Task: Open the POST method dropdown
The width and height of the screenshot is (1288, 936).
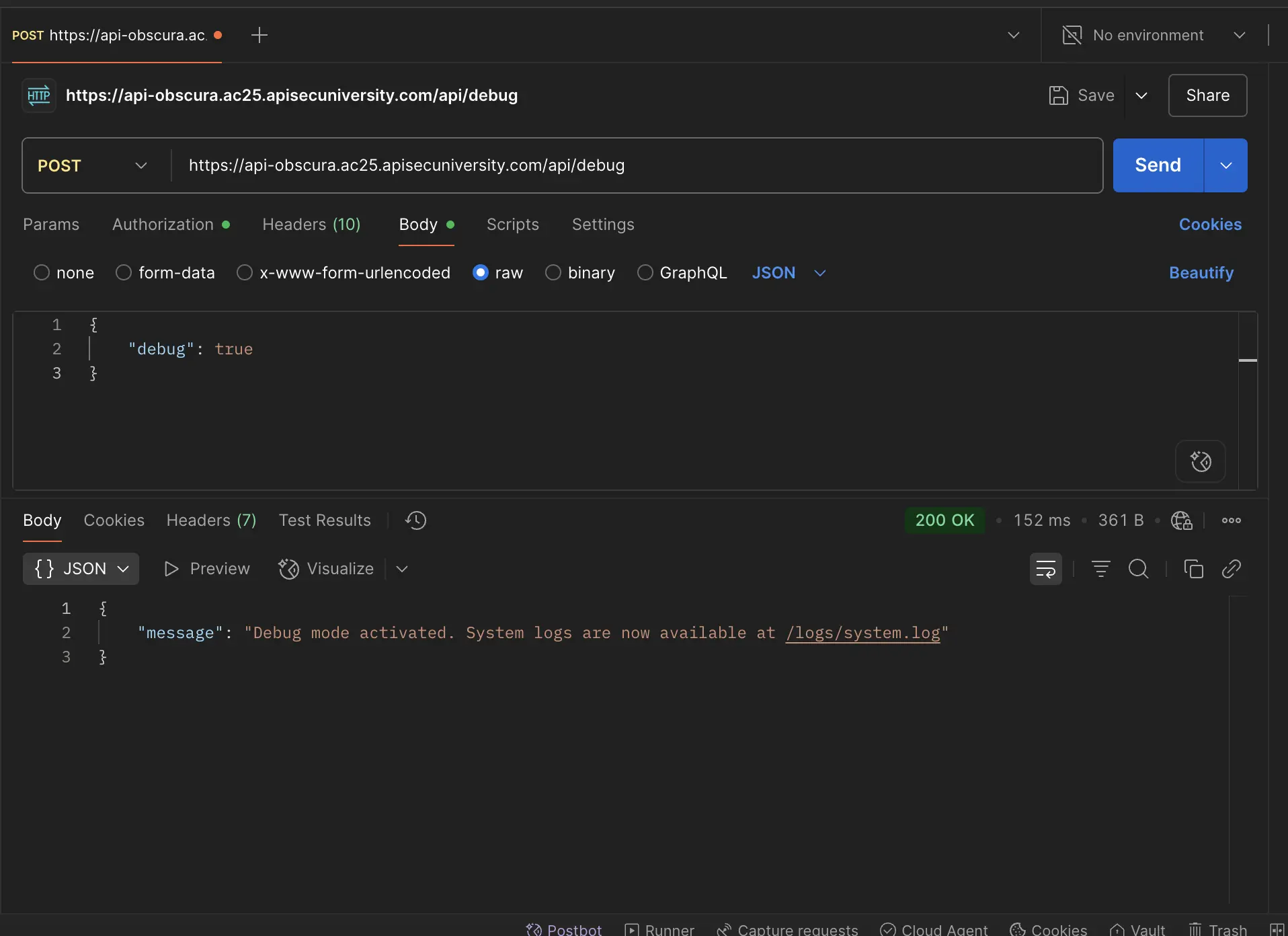Action: click(x=93, y=165)
